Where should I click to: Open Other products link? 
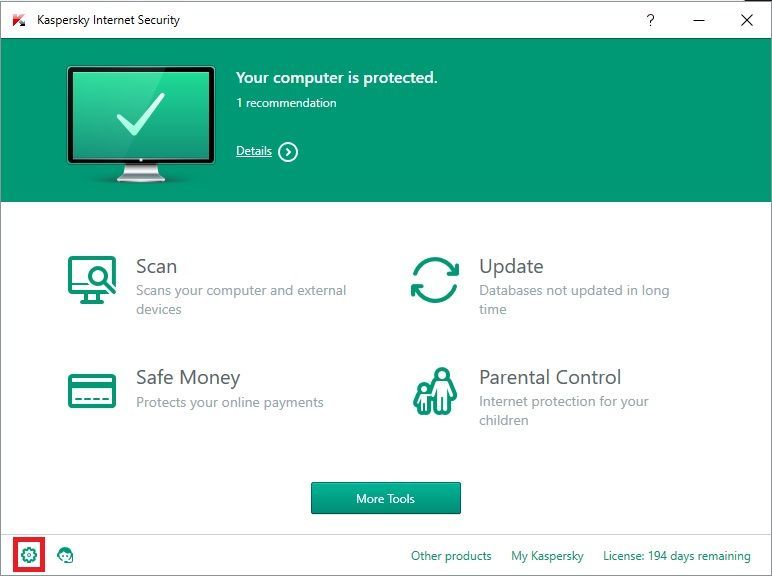[x=451, y=556]
